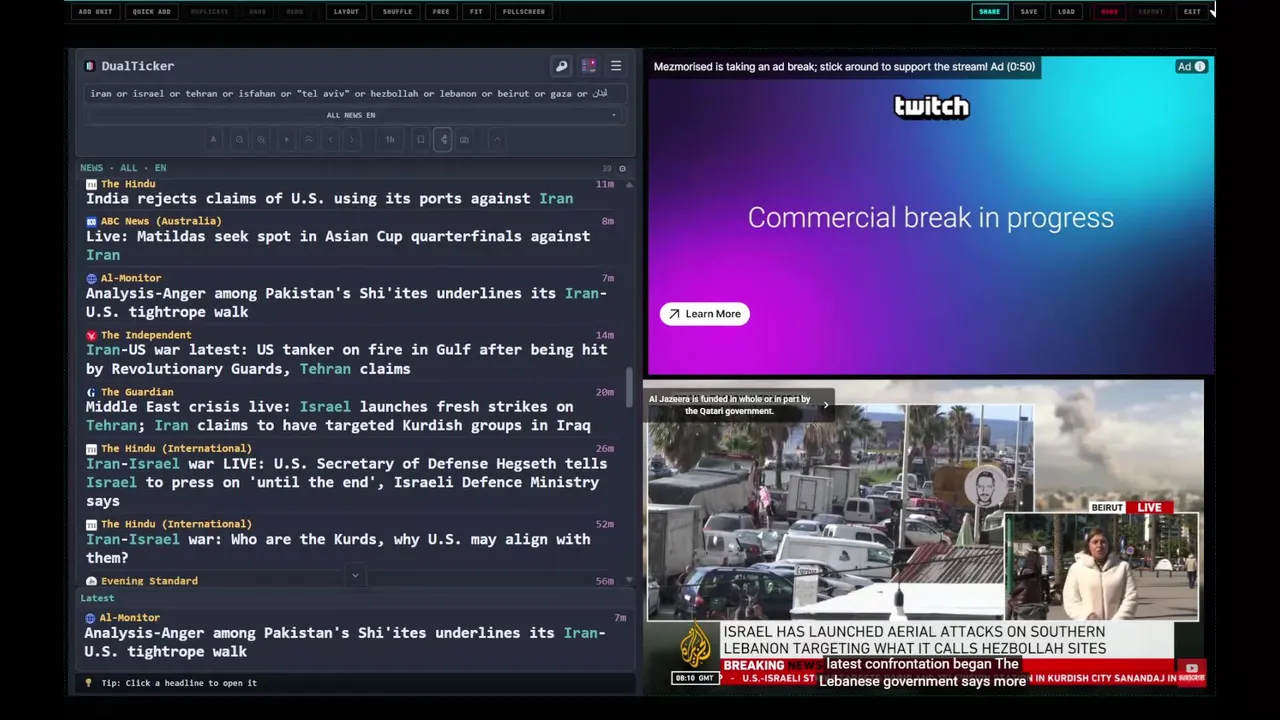Click the FULLSCREEN button
The height and width of the screenshot is (720, 1280).
pos(524,12)
